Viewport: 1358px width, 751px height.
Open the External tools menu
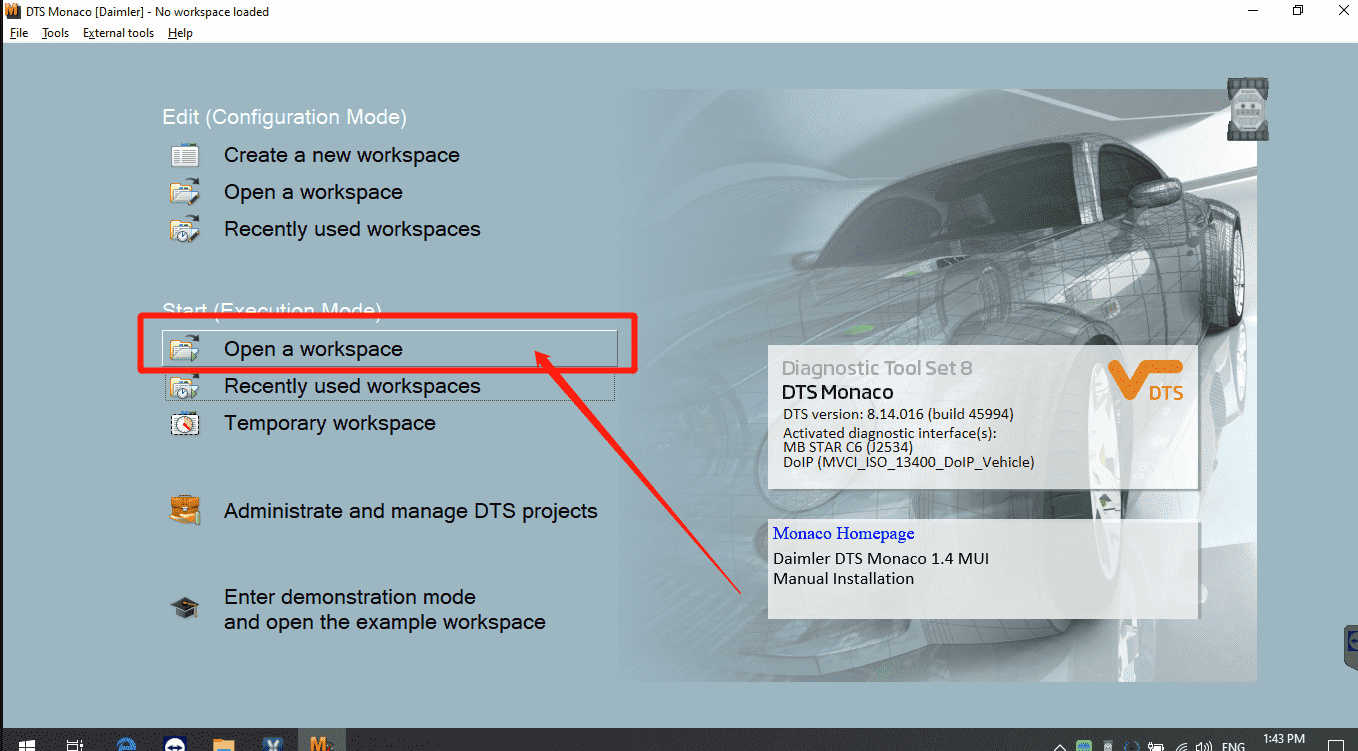[118, 32]
